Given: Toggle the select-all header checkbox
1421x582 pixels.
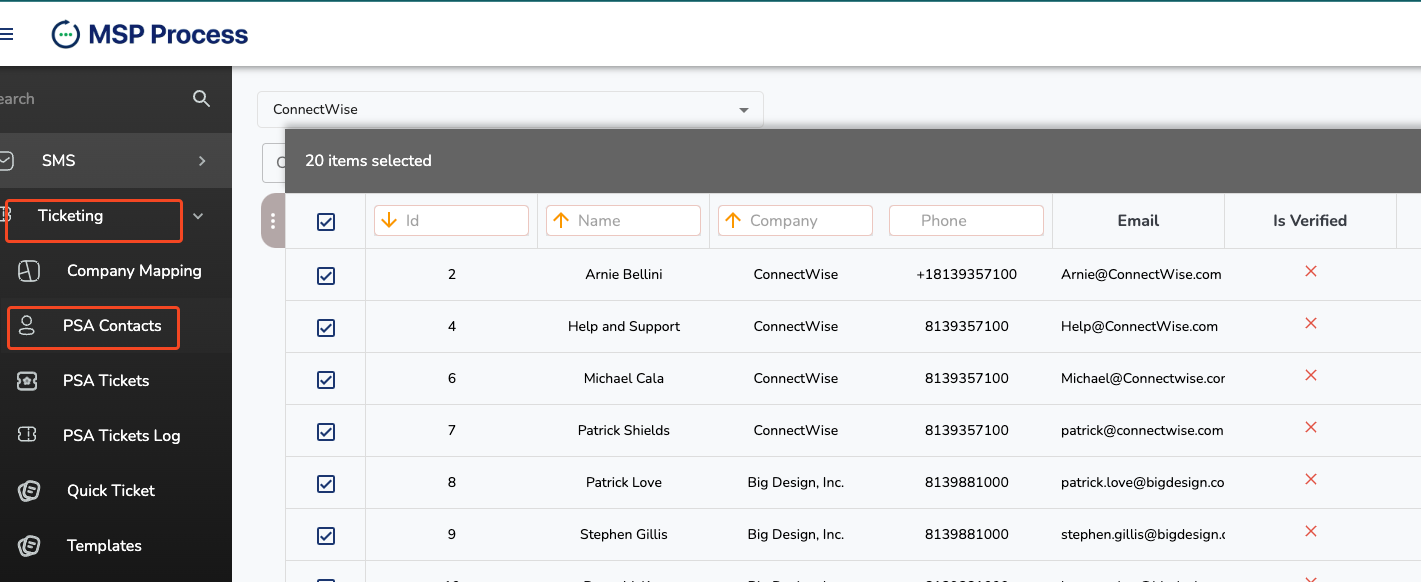Looking at the screenshot, I should pos(326,222).
